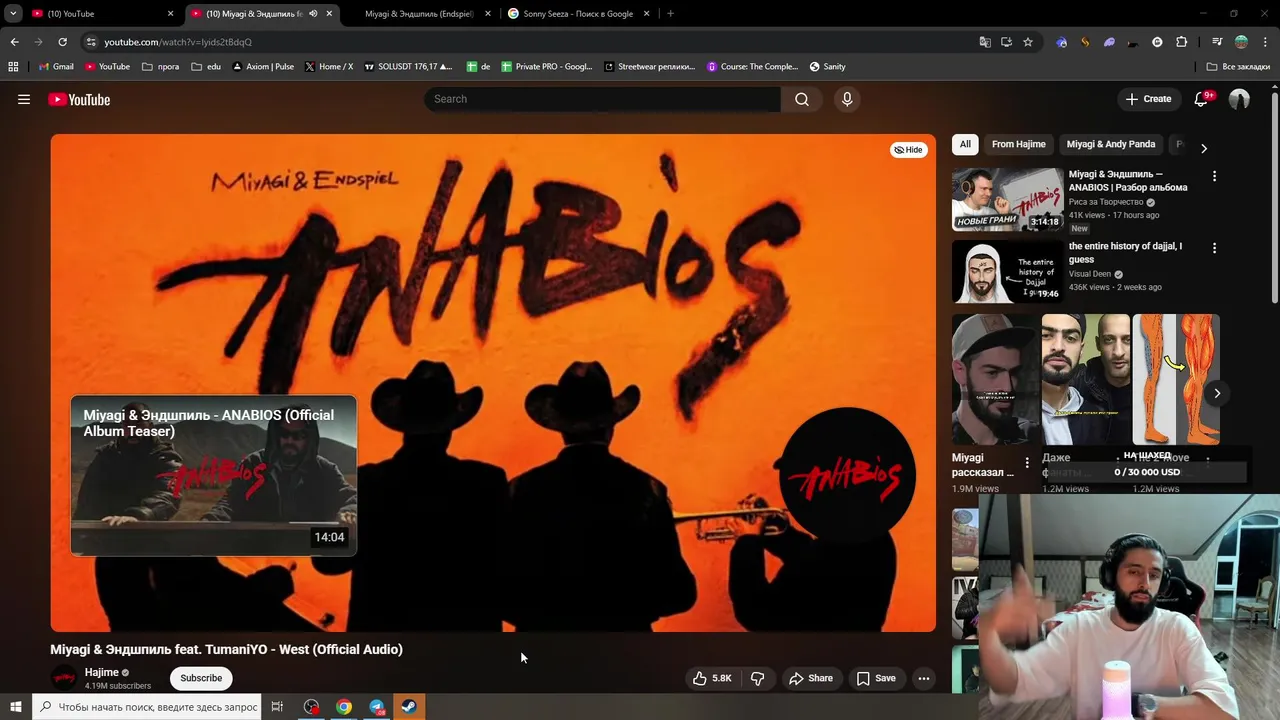Open the Chrome profile avatar

(x=1241, y=42)
